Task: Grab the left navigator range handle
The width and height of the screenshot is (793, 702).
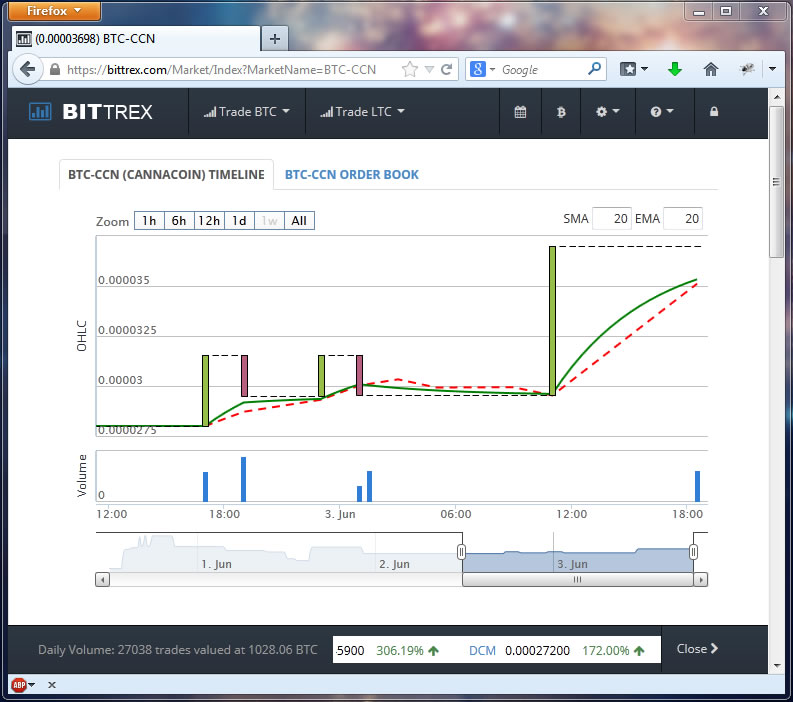Action: tap(461, 551)
